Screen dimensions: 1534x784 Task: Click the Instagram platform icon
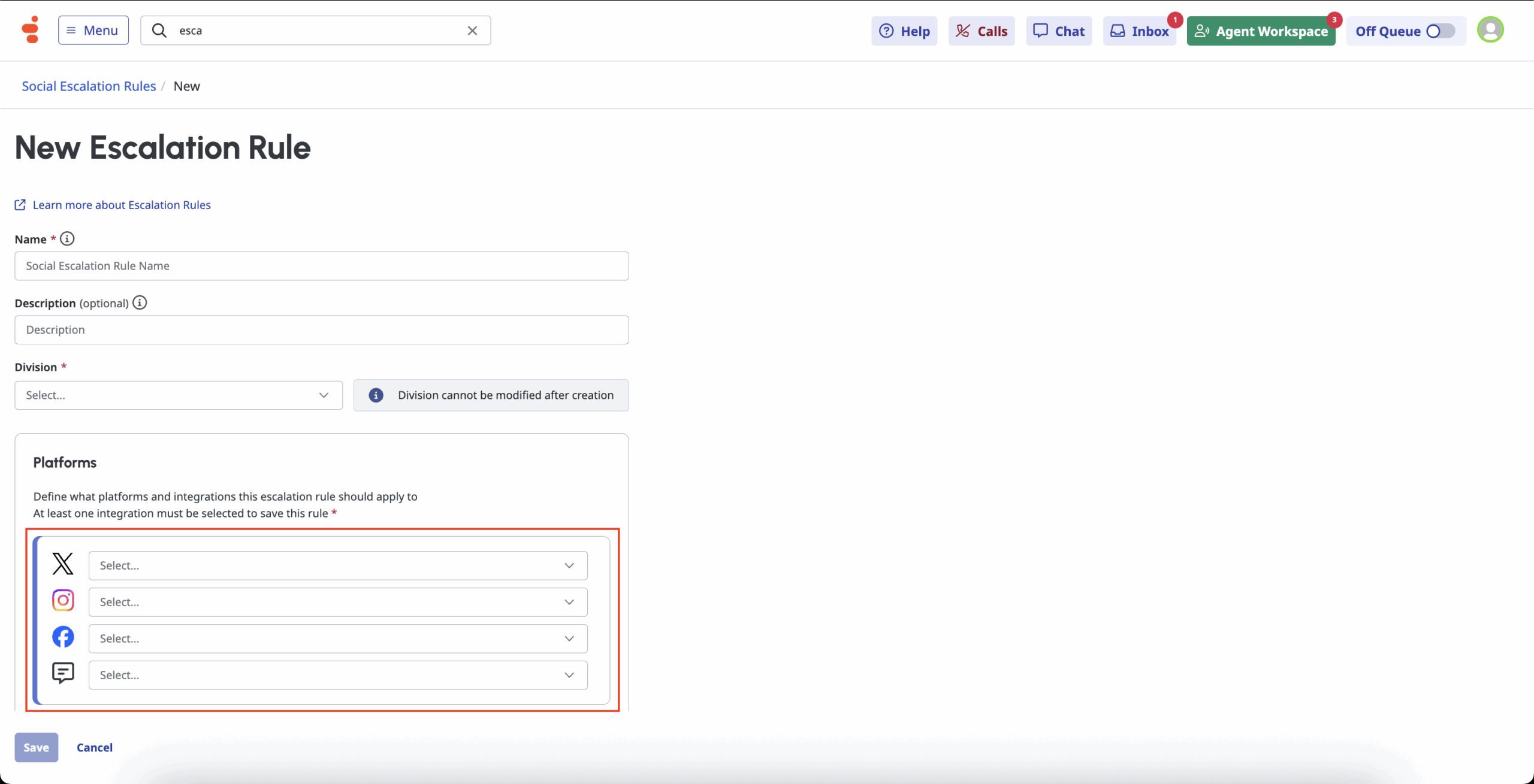coord(63,600)
